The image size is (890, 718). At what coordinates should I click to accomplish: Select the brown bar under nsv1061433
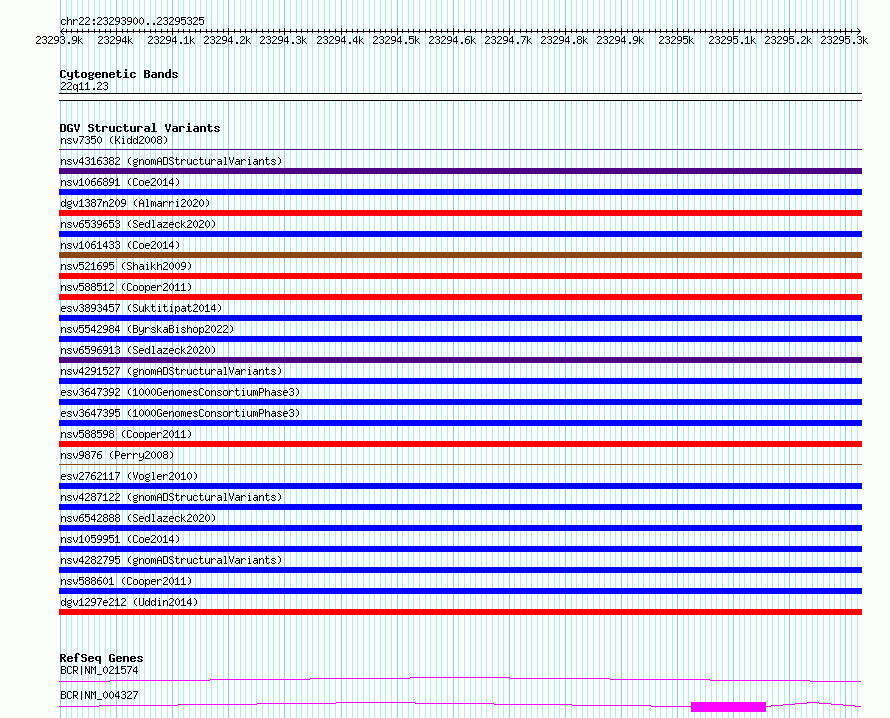(x=460, y=255)
